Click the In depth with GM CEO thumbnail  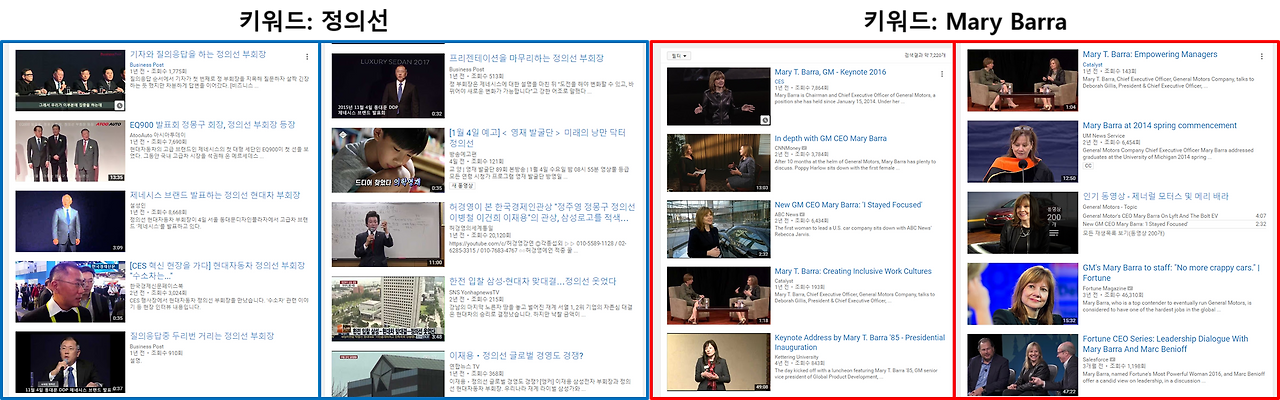717,163
